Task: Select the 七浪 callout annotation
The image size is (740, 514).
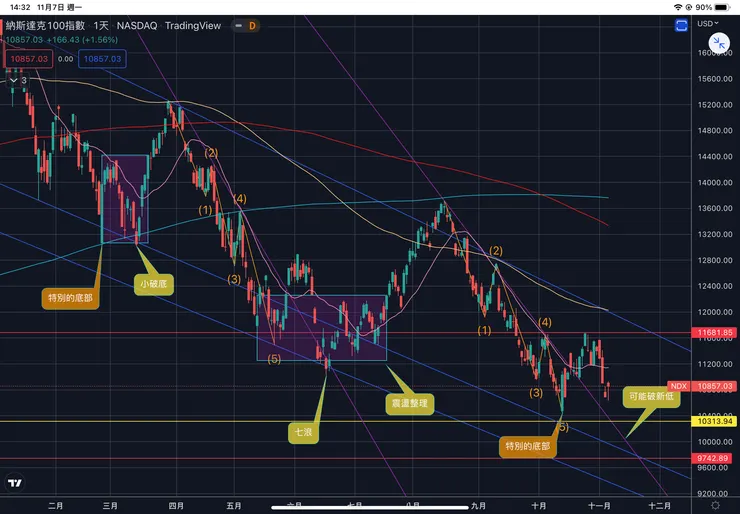Action: [x=303, y=432]
